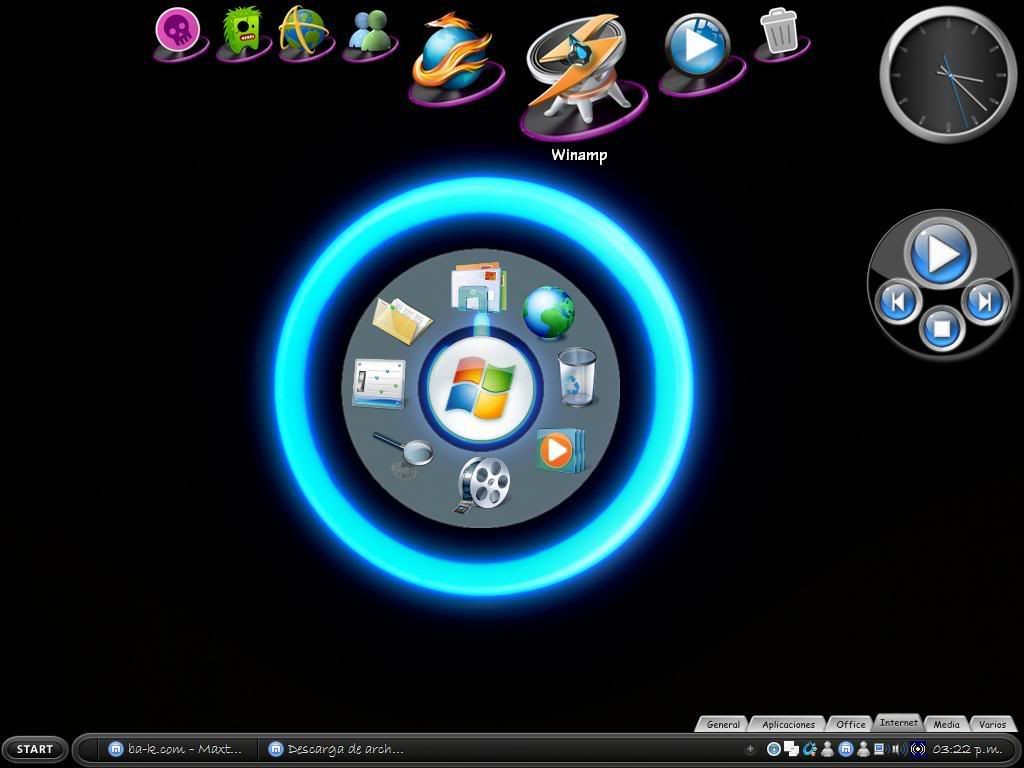The width and height of the screenshot is (1024, 768).
Task: Click Play on the media control widget
Action: [x=940, y=253]
